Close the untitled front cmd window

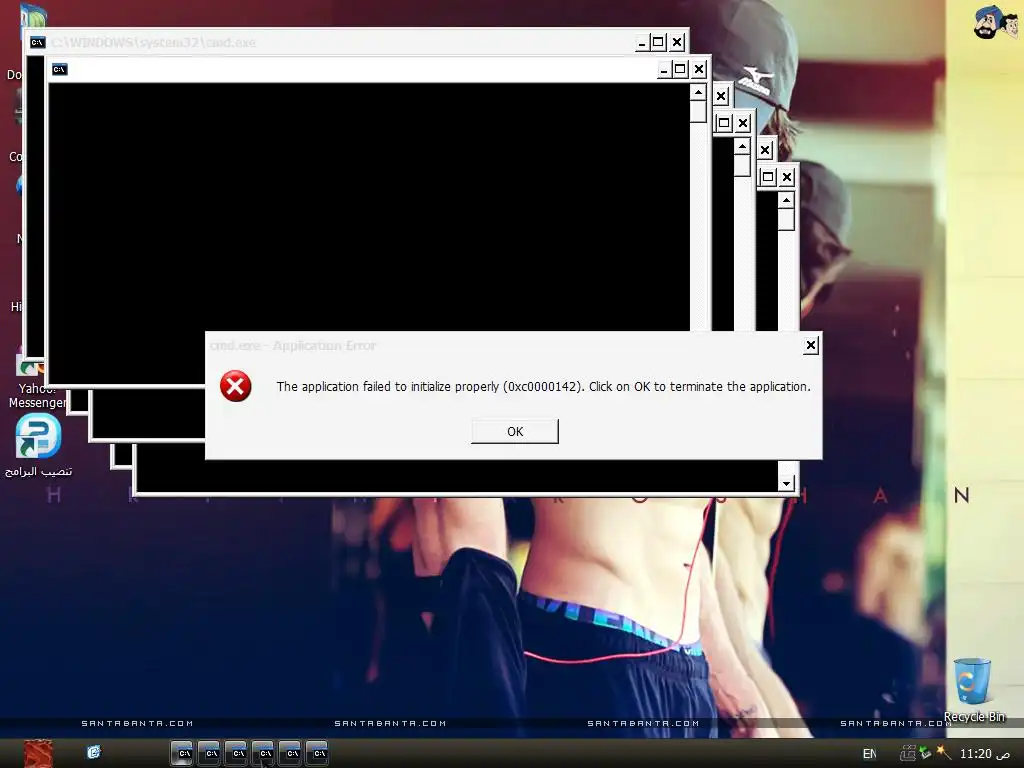click(699, 69)
